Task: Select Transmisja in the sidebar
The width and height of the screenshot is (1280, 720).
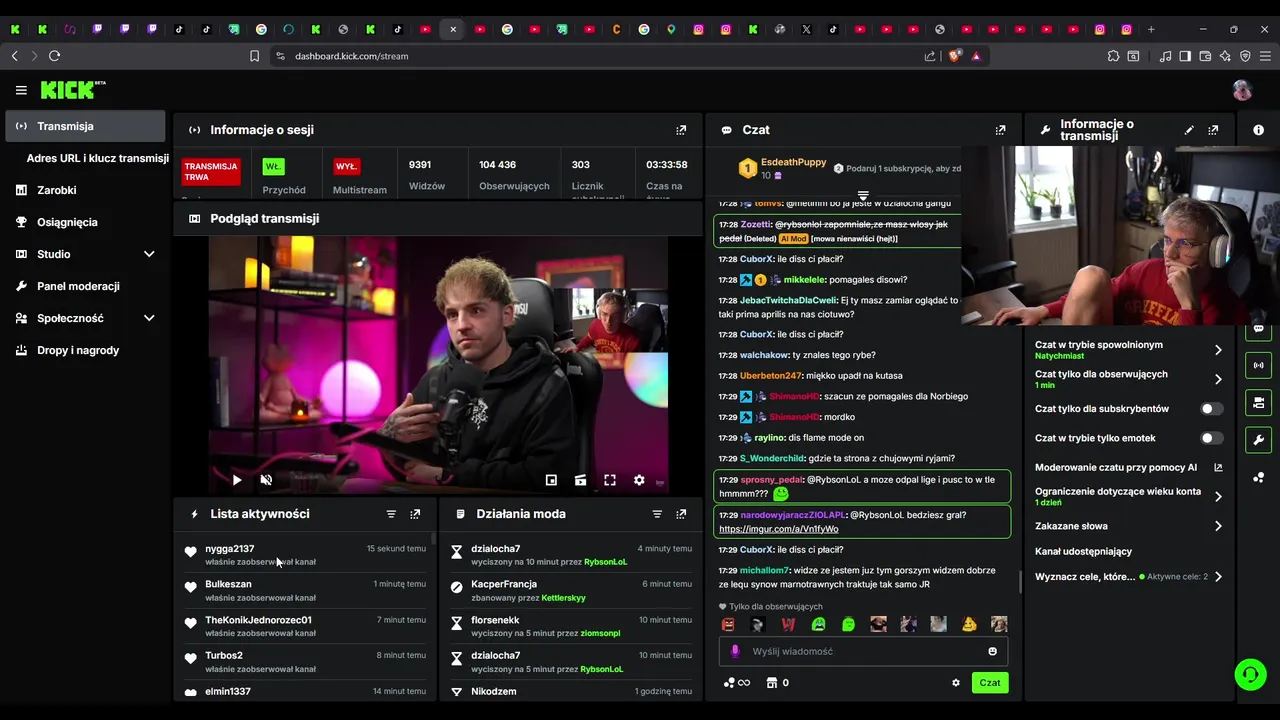Action: tap(85, 126)
